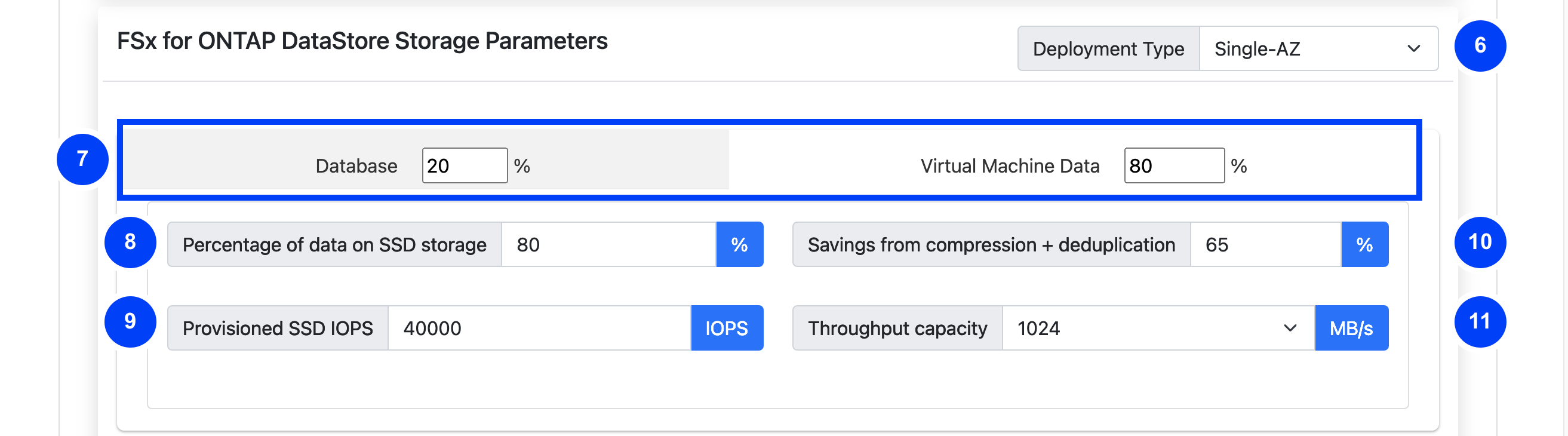
Task: Click badge 9 beside Provisioned SSD IOPS
Action: (129, 320)
